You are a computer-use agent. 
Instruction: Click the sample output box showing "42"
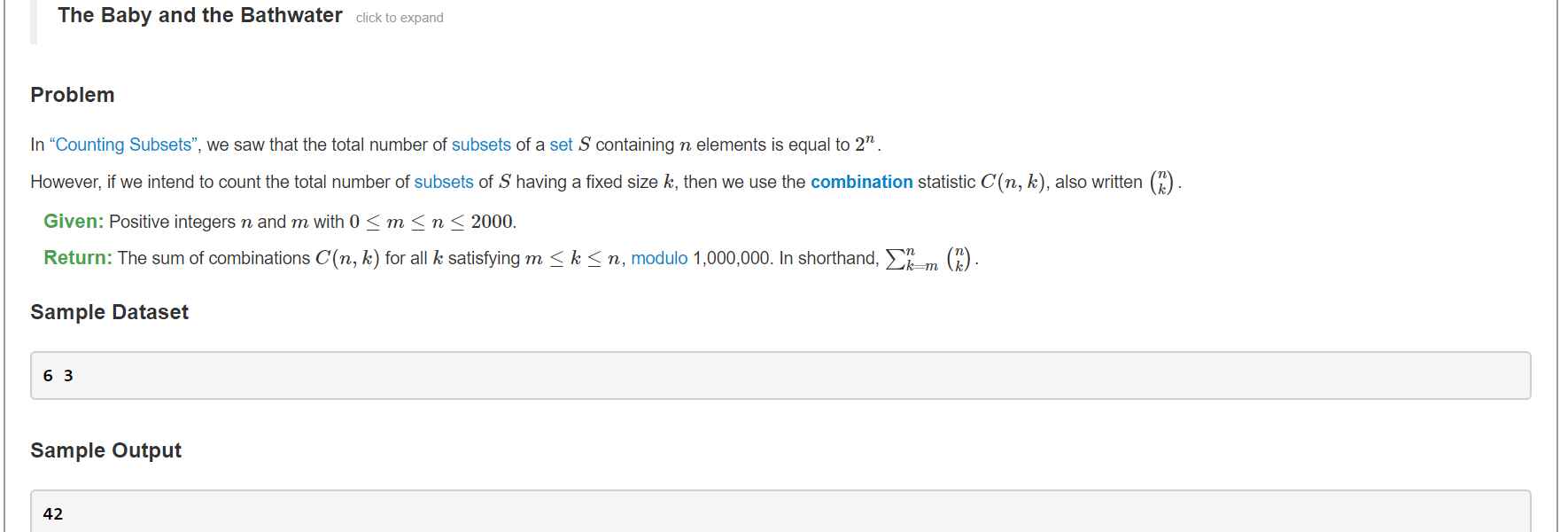pos(780,513)
